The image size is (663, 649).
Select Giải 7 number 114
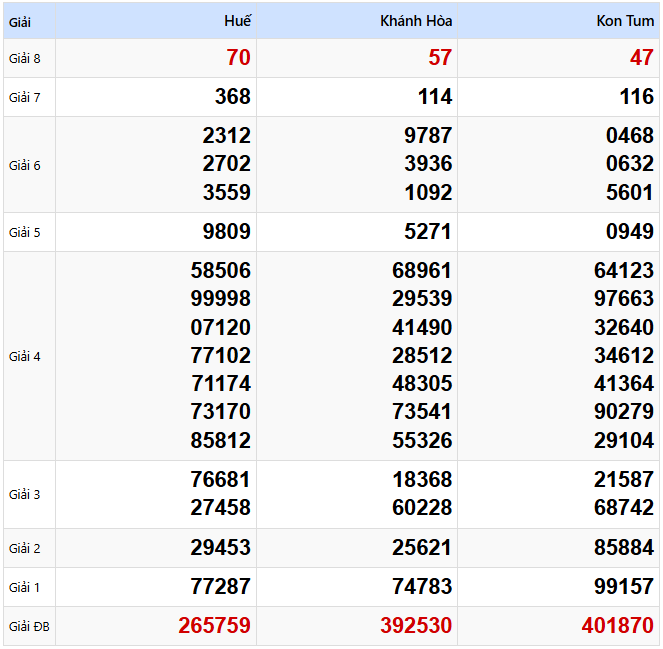[x=434, y=97]
